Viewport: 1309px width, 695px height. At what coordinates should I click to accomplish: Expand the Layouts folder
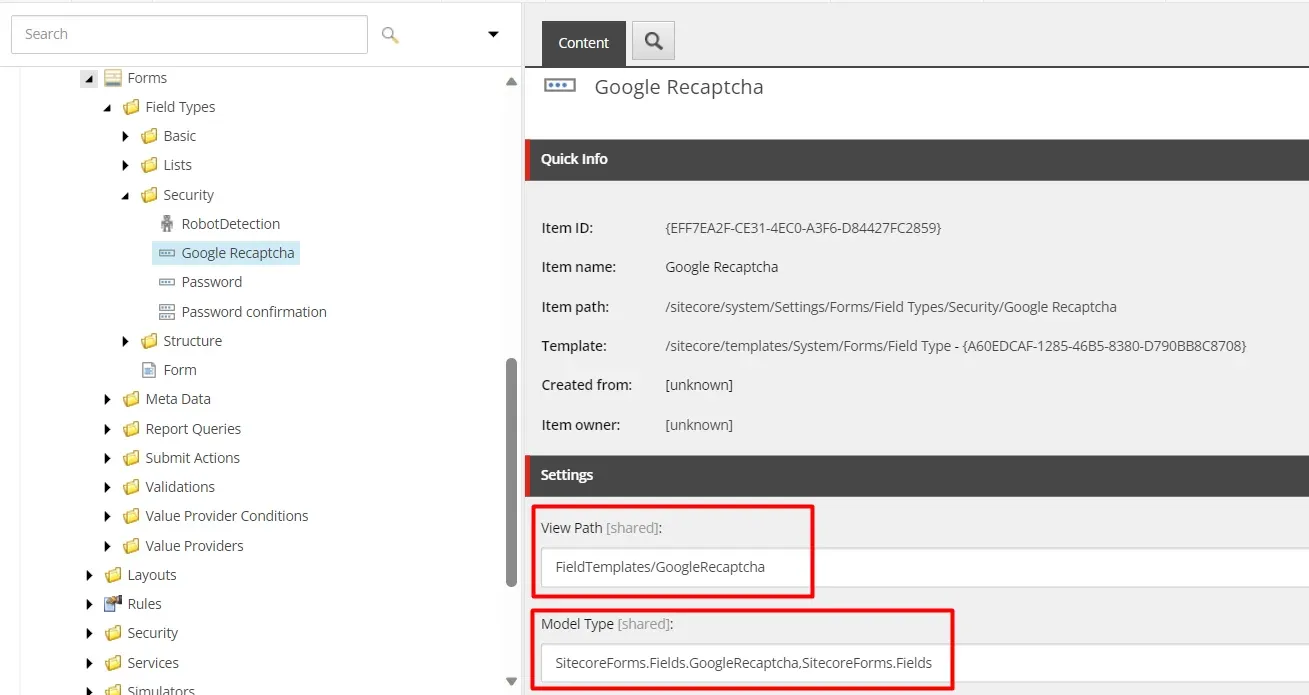tap(90, 575)
